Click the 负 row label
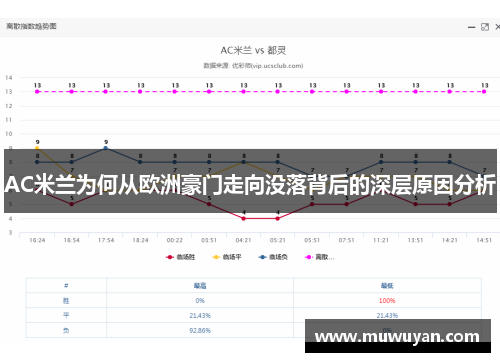Viewport: 500px width, 362px height. click(x=66, y=330)
